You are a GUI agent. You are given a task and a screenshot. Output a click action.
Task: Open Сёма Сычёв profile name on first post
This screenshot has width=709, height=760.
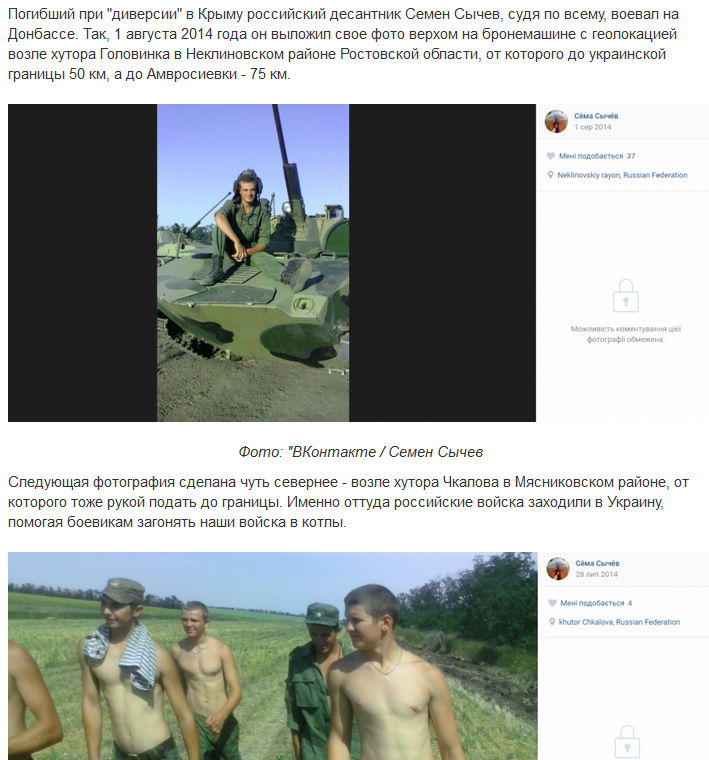coord(596,116)
